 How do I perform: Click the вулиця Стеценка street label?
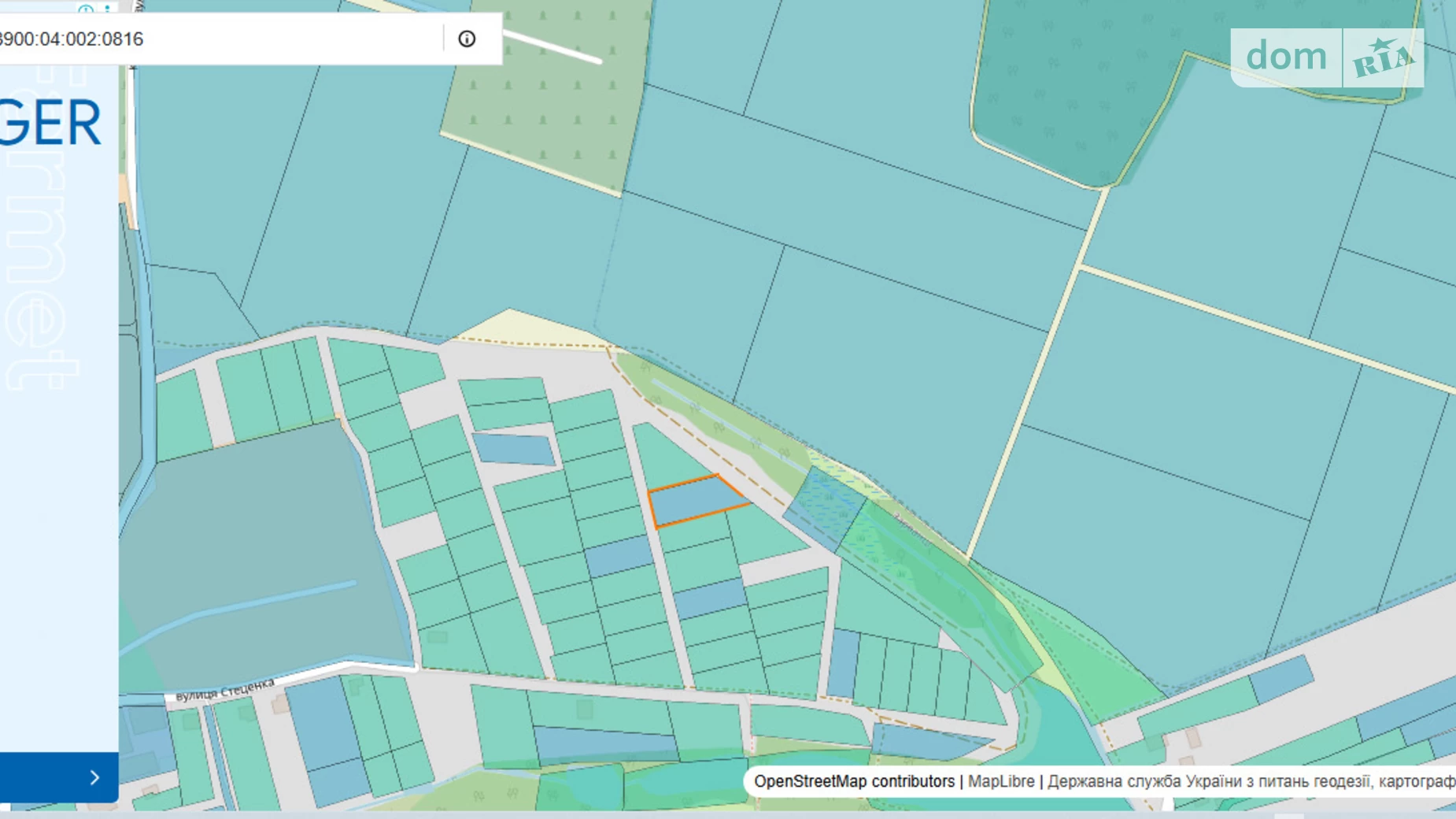(x=225, y=690)
